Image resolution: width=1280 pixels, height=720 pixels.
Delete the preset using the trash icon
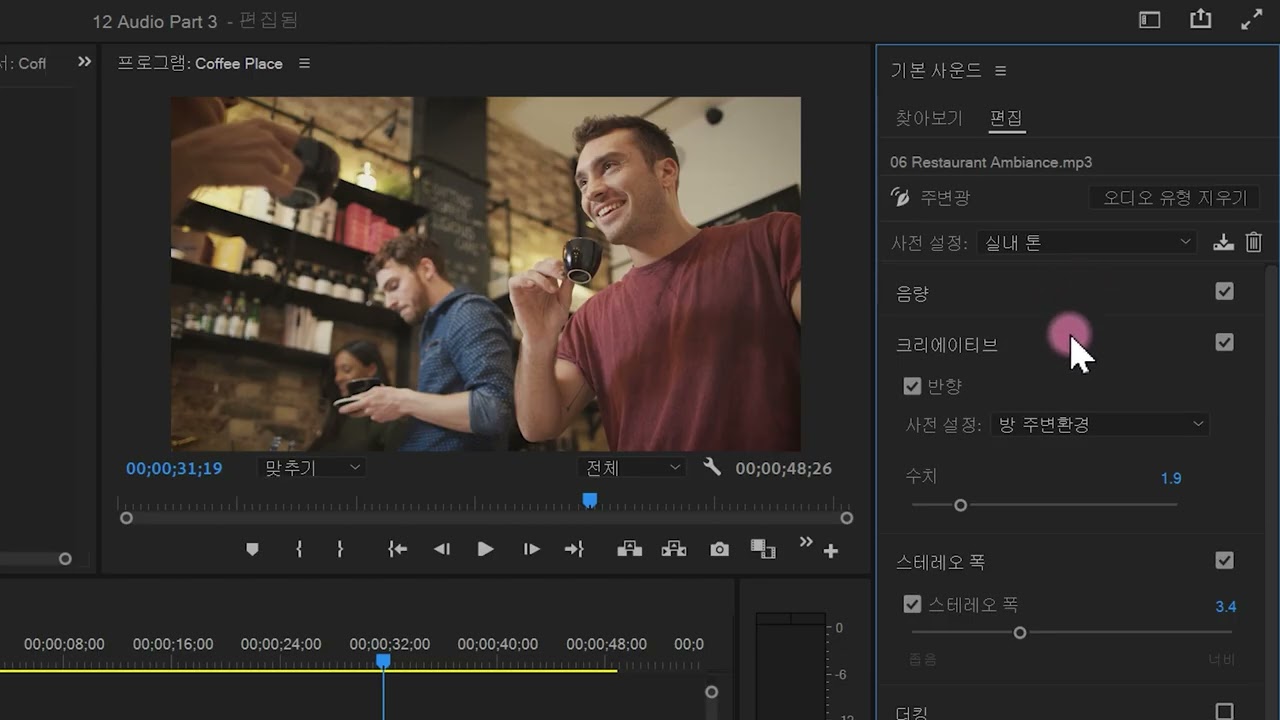(1254, 242)
